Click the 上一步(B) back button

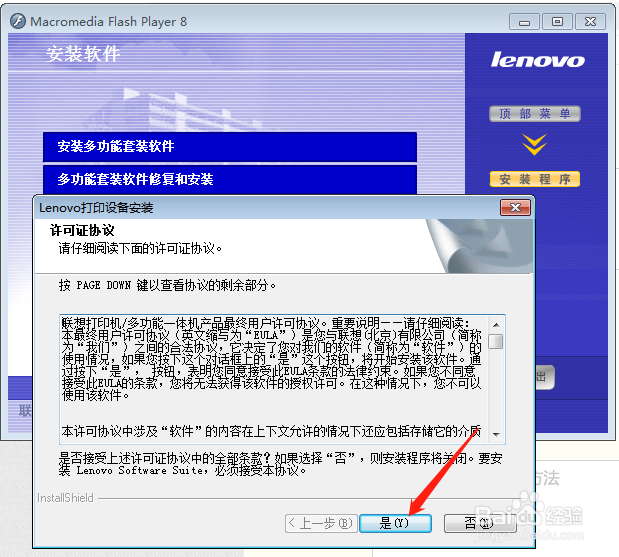coord(321,523)
